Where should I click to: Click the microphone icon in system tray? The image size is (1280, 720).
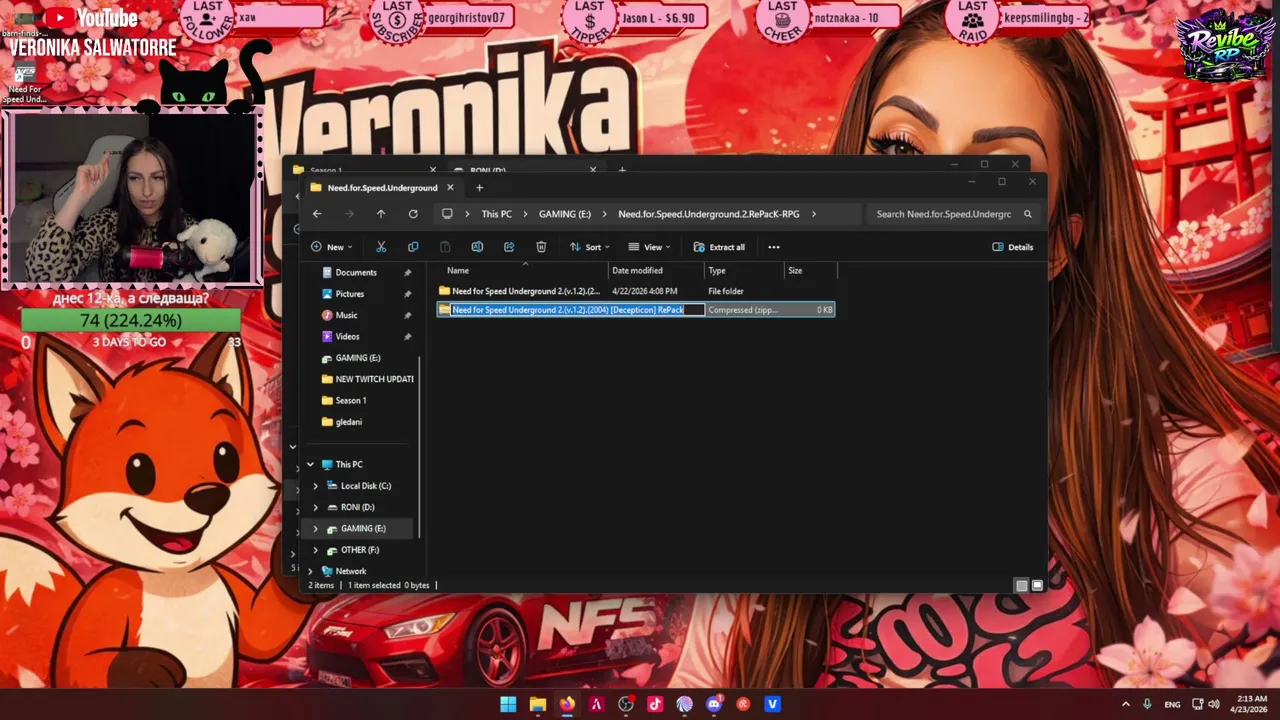coord(1147,704)
